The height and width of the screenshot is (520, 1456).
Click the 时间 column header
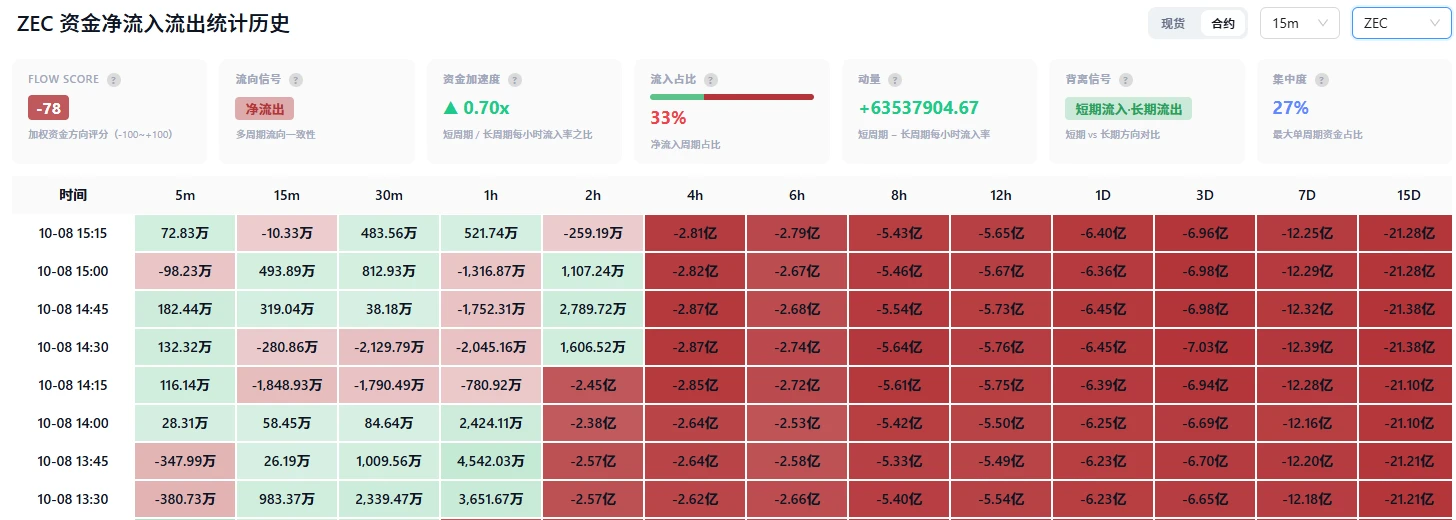click(x=73, y=195)
